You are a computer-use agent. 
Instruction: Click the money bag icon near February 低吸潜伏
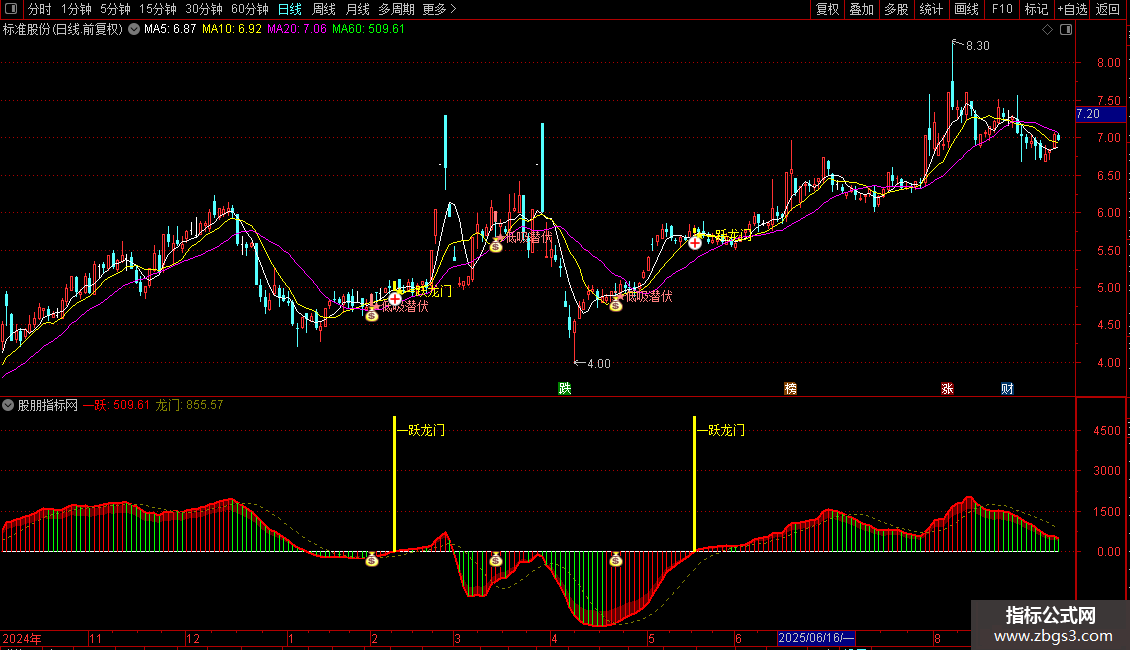(372, 314)
